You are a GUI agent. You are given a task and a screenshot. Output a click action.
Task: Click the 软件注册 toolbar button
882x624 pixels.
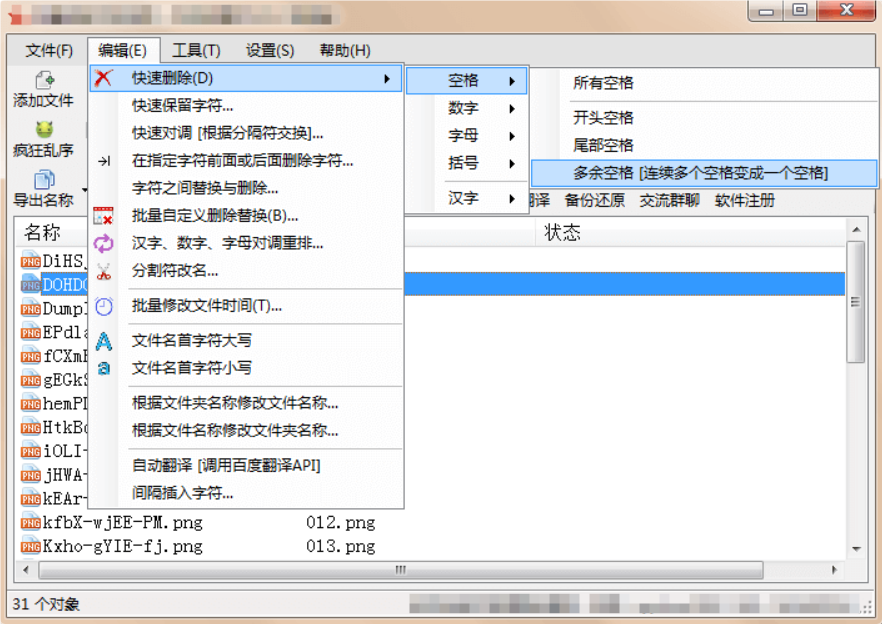coord(745,200)
